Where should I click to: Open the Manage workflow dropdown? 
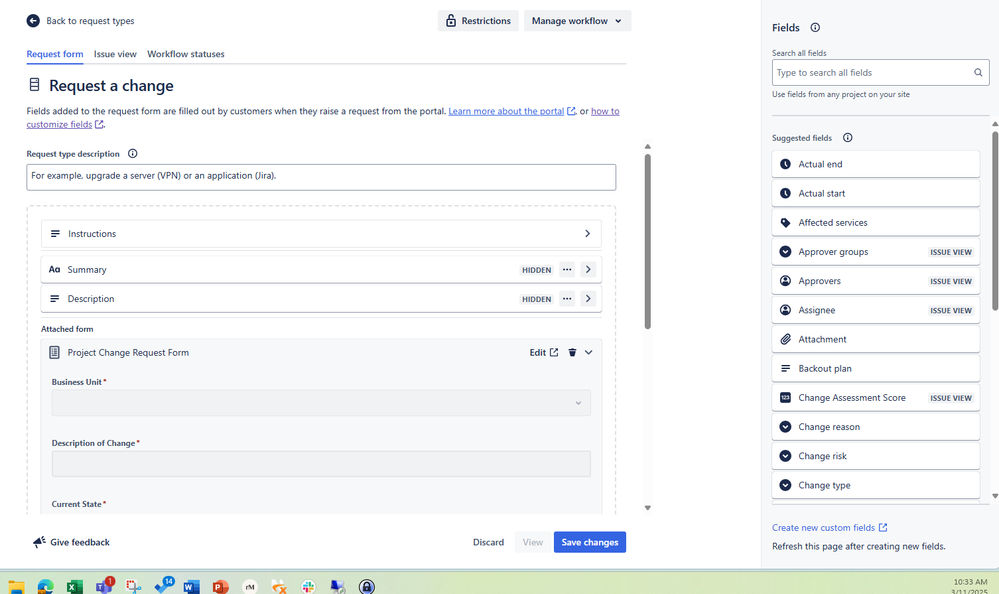tap(577, 20)
